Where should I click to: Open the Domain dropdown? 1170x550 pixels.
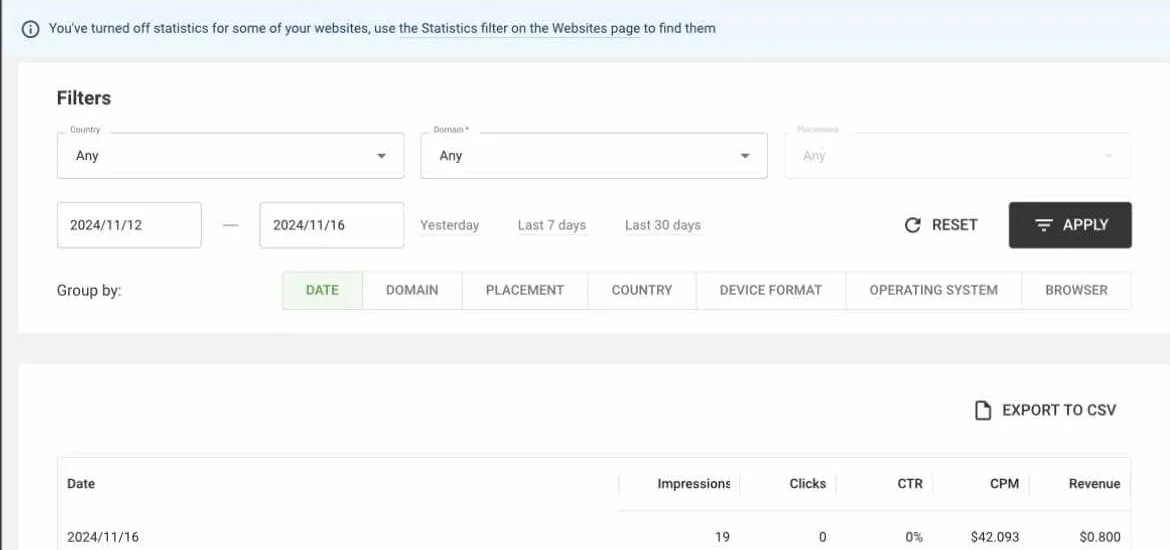(x=594, y=155)
